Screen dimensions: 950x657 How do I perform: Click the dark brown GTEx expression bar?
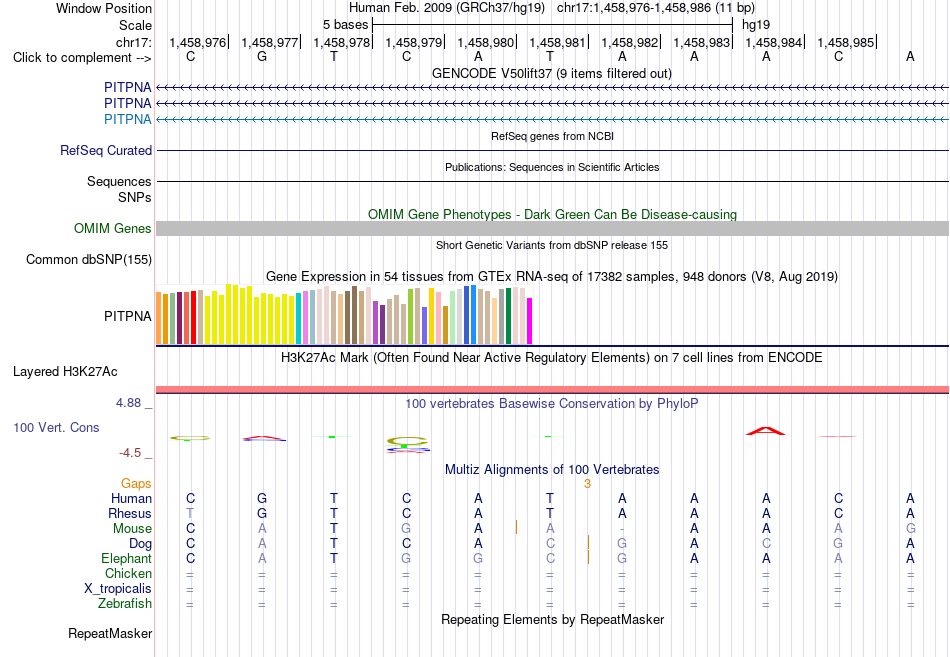(354, 315)
